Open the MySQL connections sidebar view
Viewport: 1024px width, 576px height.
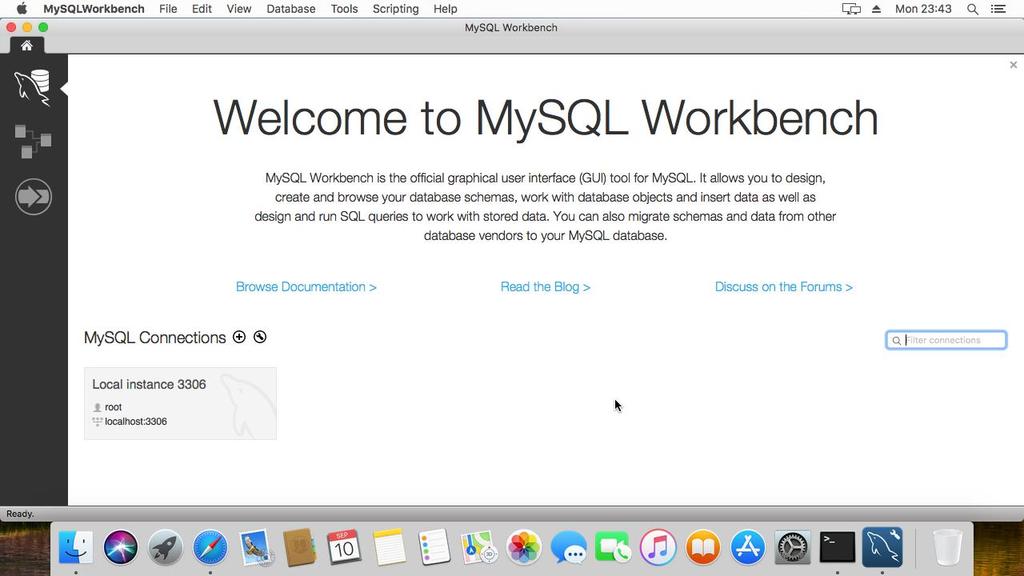coord(33,88)
